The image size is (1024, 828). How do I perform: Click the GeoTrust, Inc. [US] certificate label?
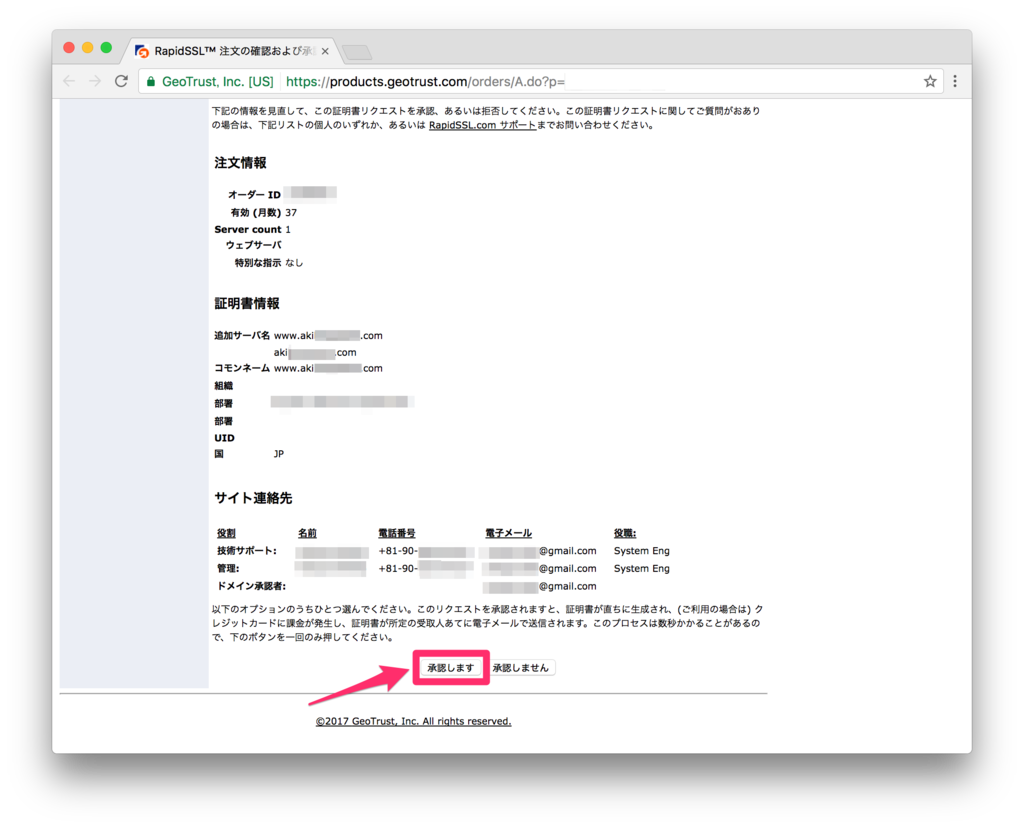pyautogui.click(x=217, y=82)
